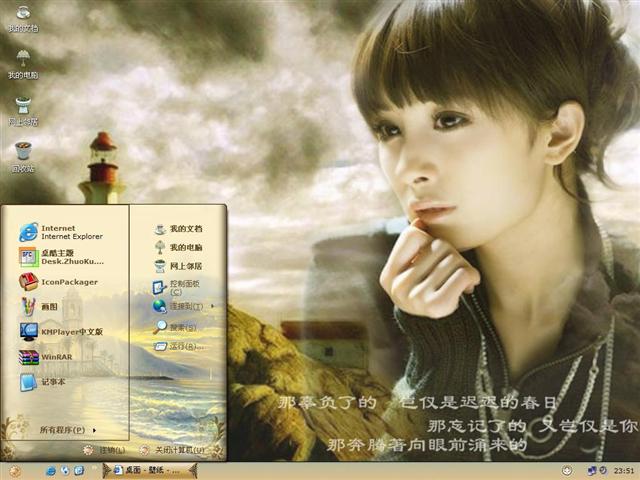Click the 注销(L) log off button
640x480 pixels.
click(104, 450)
